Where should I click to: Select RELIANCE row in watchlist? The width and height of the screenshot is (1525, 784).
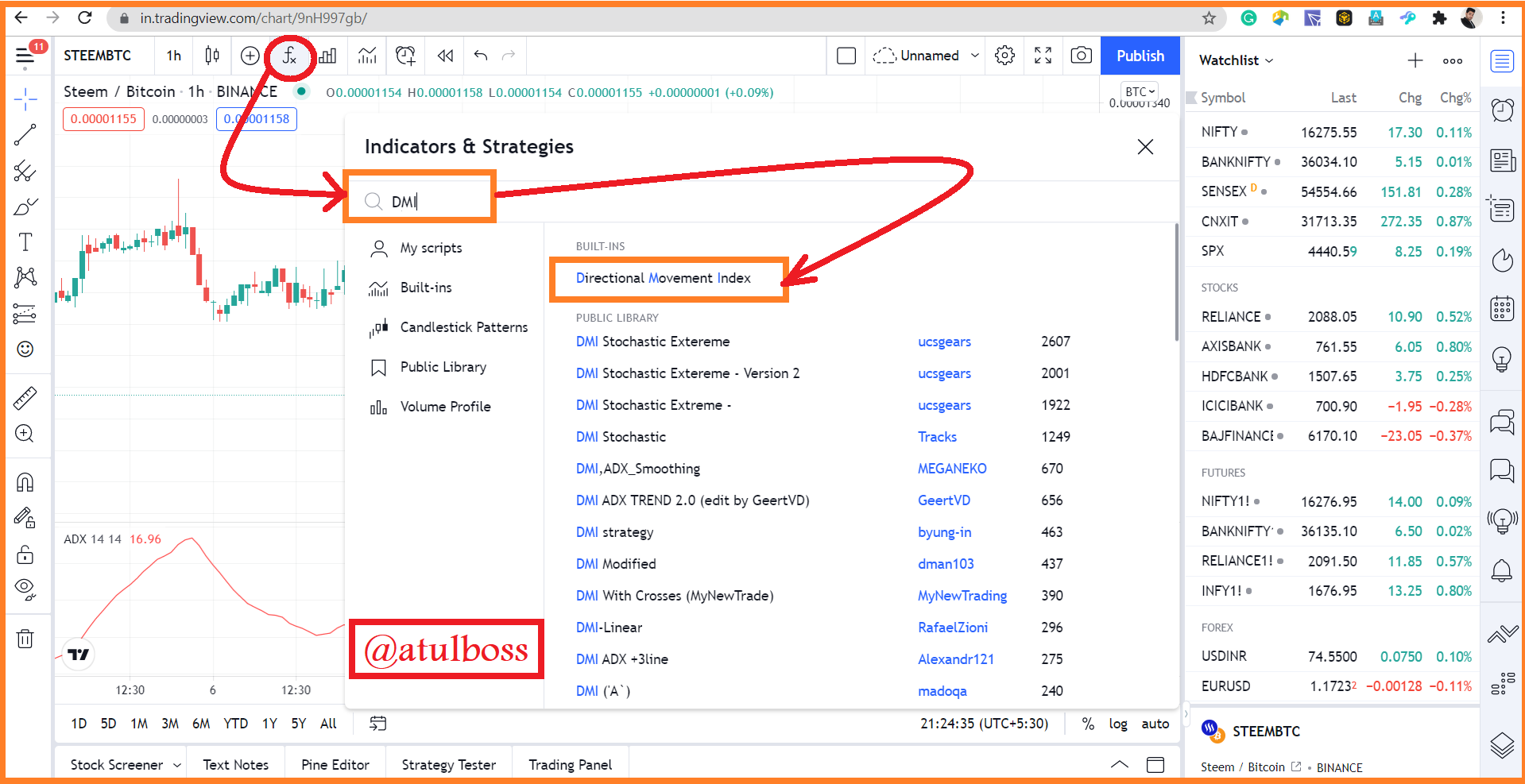click(x=1333, y=317)
